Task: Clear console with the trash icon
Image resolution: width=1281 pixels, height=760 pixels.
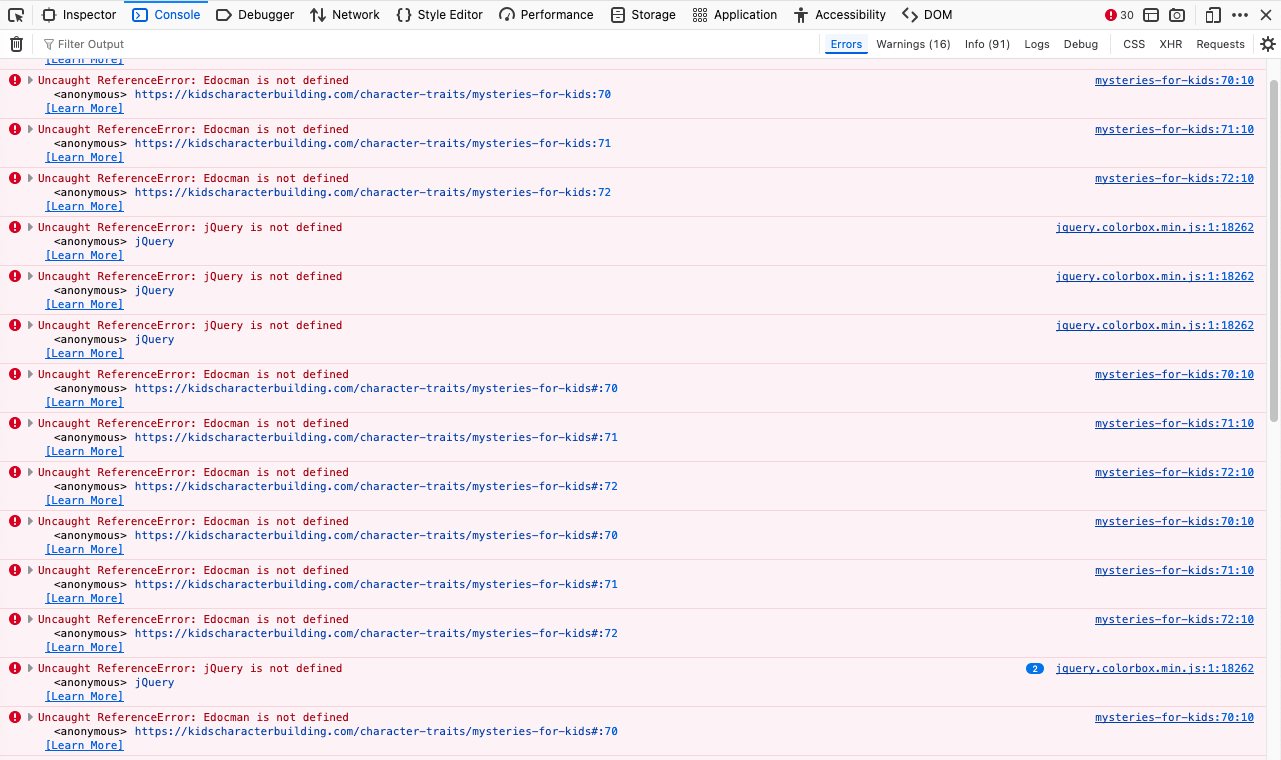Action: pos(16,44)
